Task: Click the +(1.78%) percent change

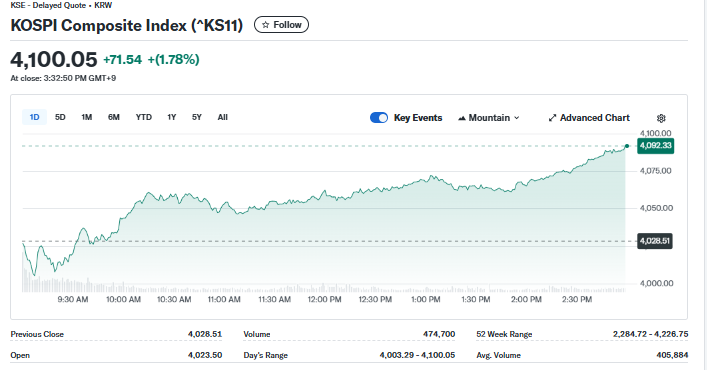Action: point(173,59)
